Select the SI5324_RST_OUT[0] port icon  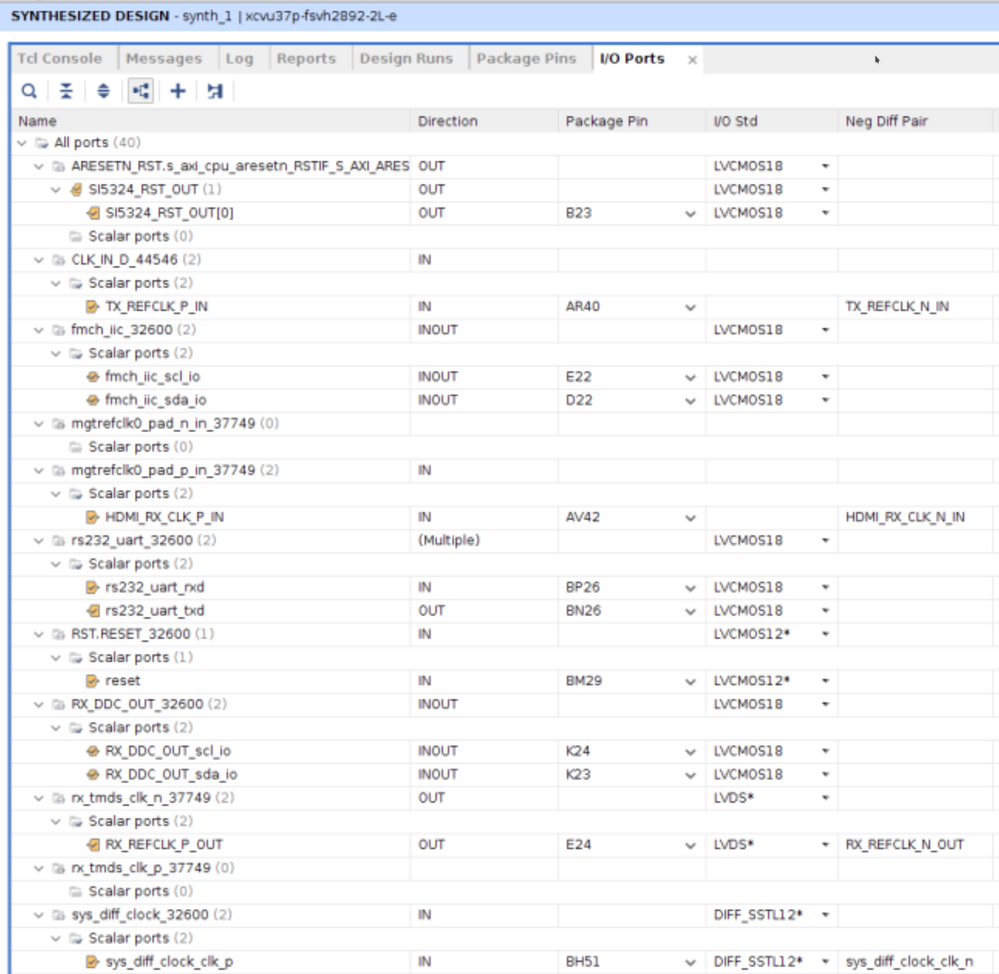(93, 213)
